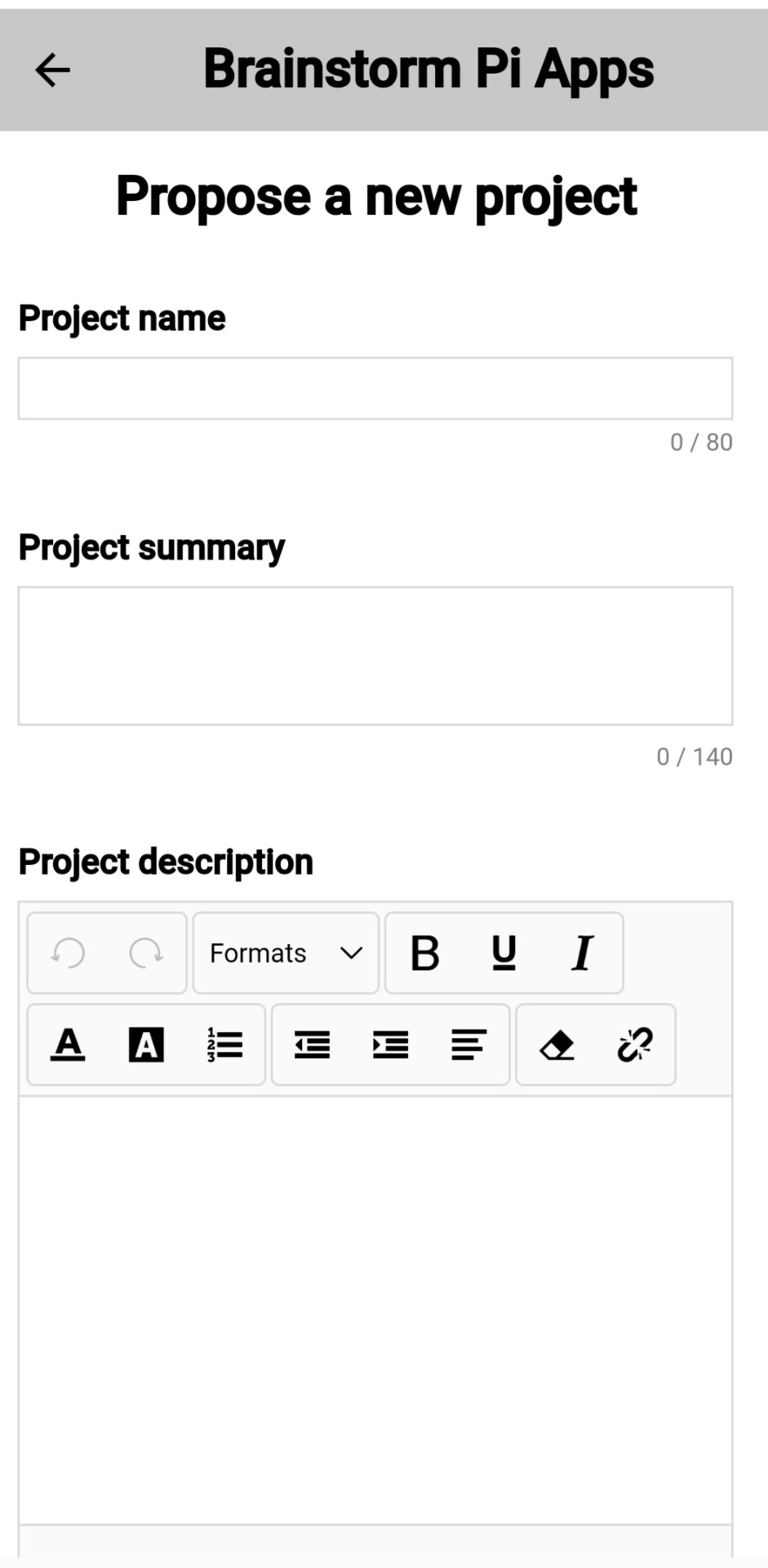Choose a text background highlight color

tap(146, 1045)
